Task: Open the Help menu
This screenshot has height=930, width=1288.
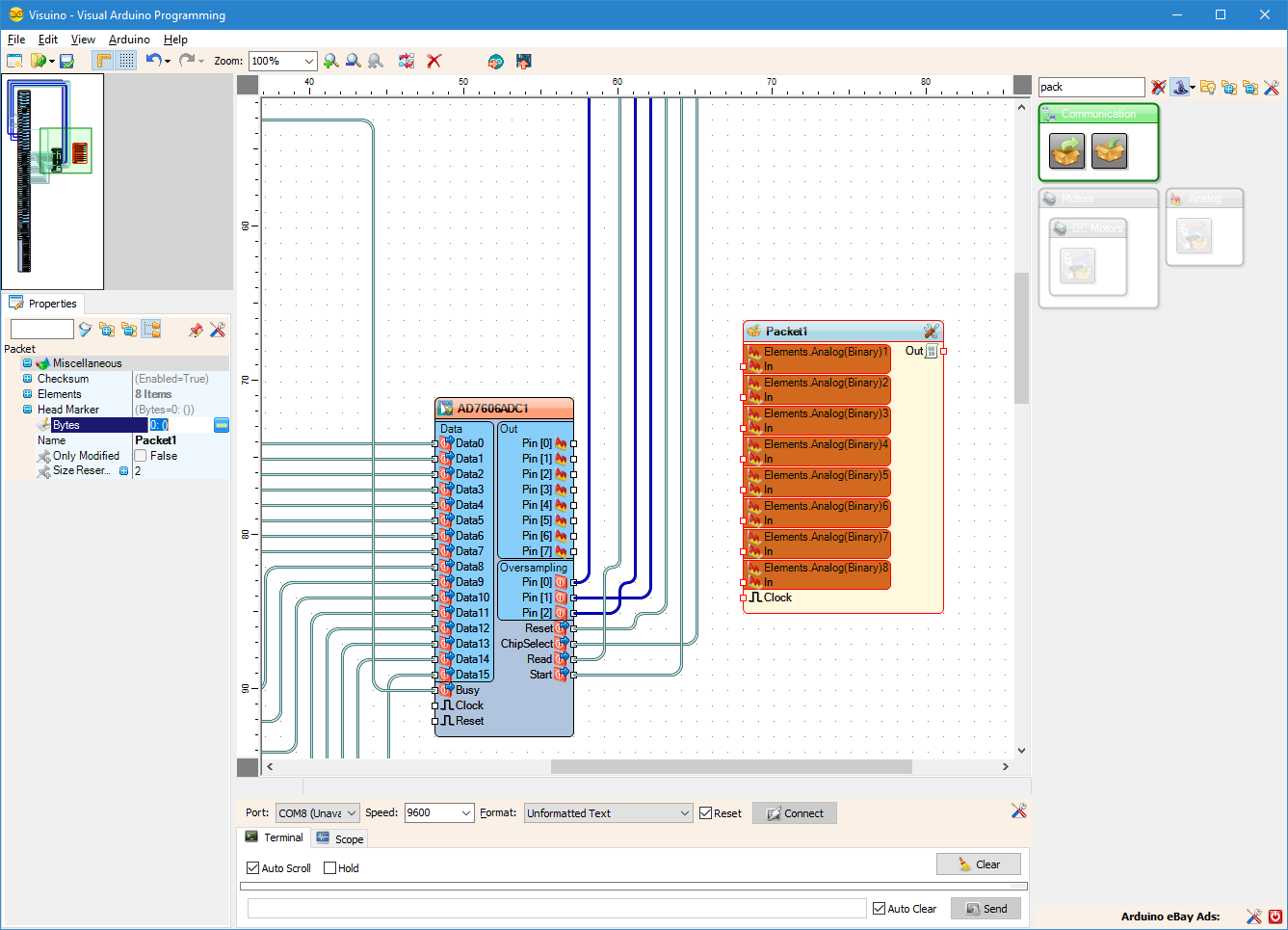Action: 175,40
